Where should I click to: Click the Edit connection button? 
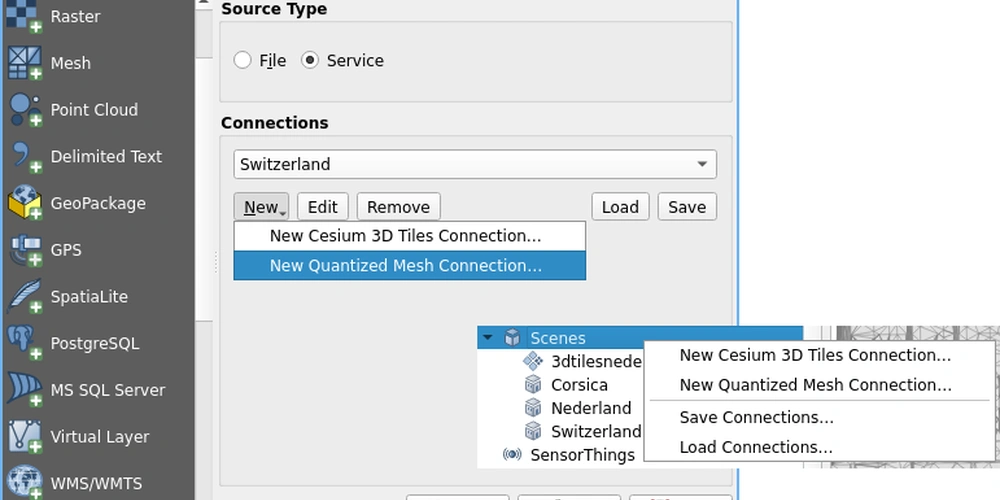pos(322,207)
